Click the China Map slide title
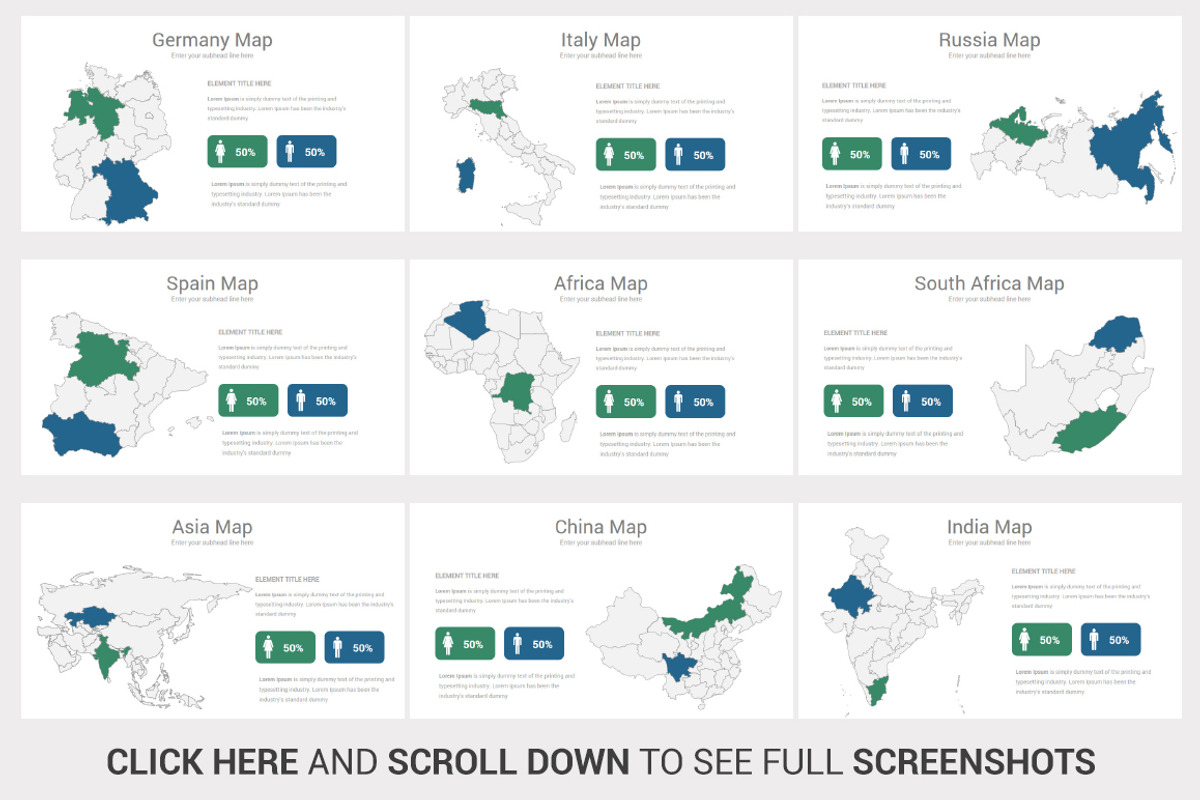This screenshot has height=800, width=1200. click(x=600, y=527)
